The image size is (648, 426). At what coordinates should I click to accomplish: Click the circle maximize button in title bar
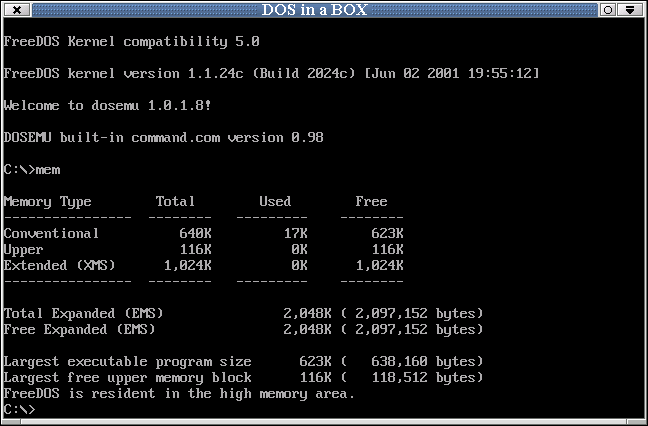[608, 10]
